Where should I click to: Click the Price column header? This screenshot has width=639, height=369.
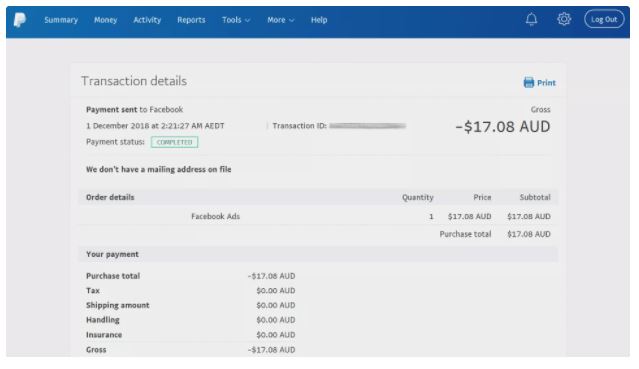[482, 197]
